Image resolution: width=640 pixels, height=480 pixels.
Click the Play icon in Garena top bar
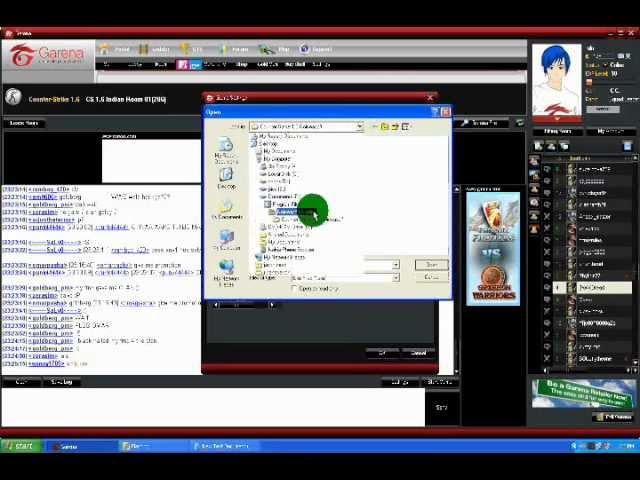(266, 50)
